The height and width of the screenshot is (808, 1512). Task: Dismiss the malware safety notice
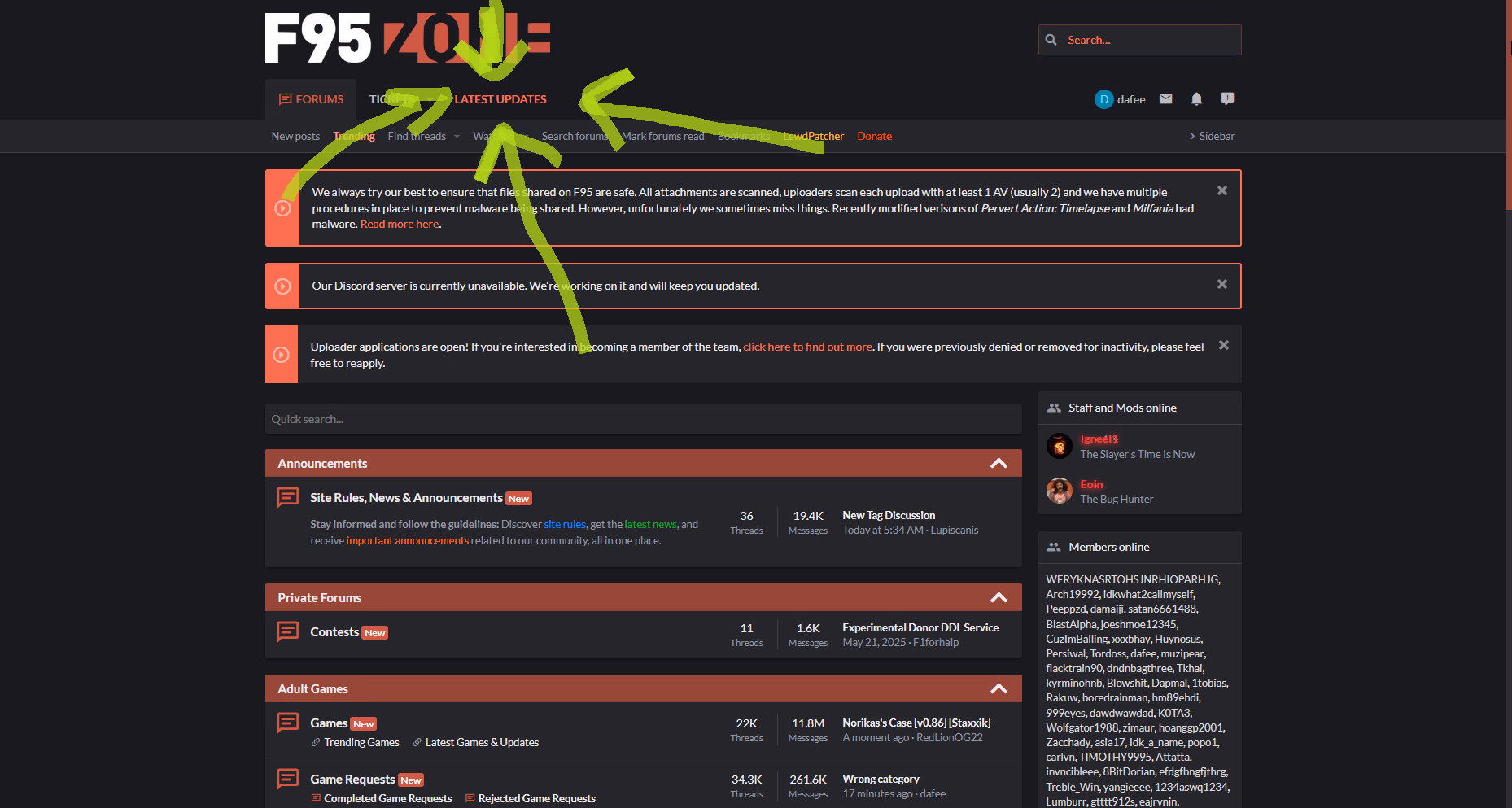(1221, 190)
